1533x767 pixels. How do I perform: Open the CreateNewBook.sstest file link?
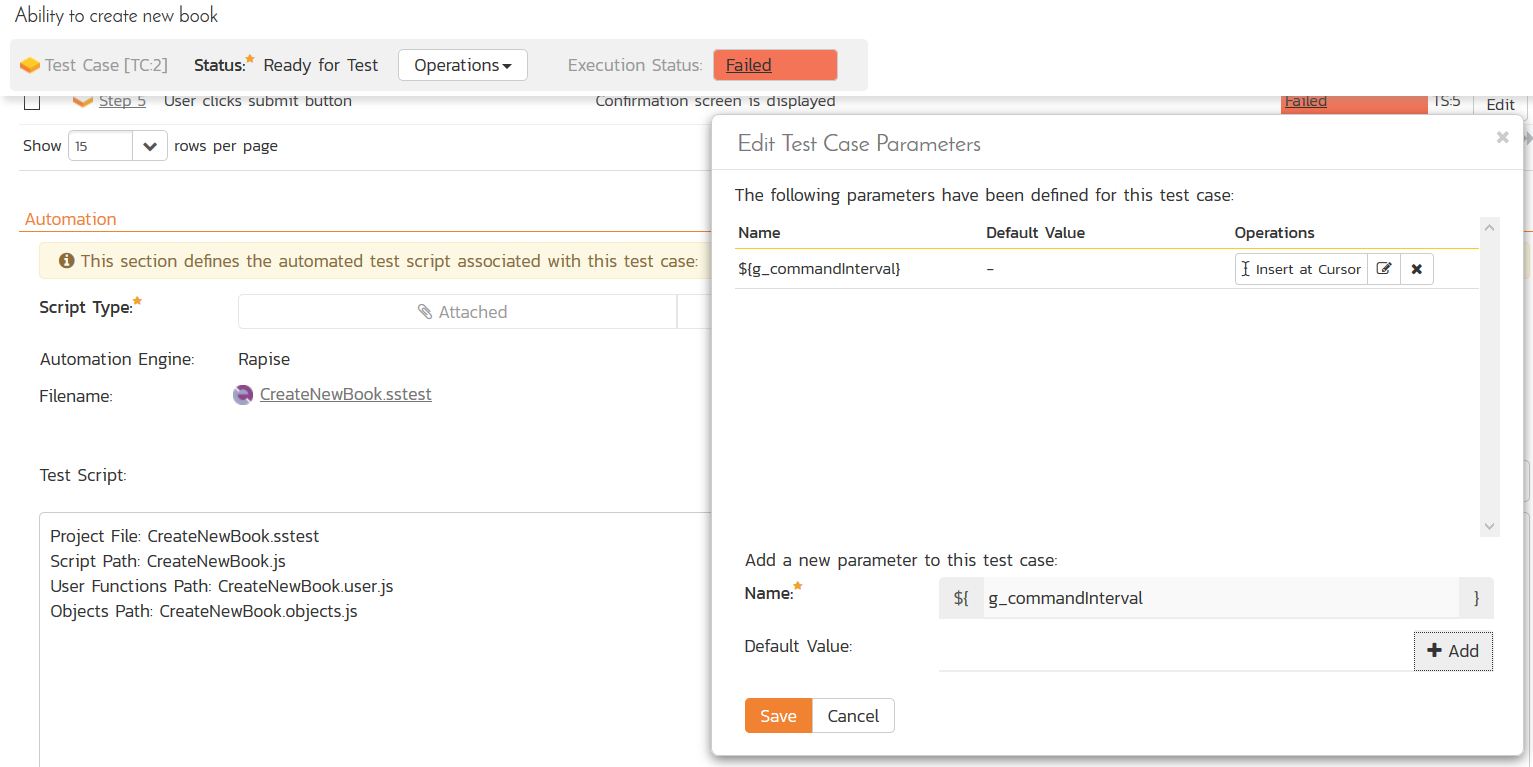point(345,395)
